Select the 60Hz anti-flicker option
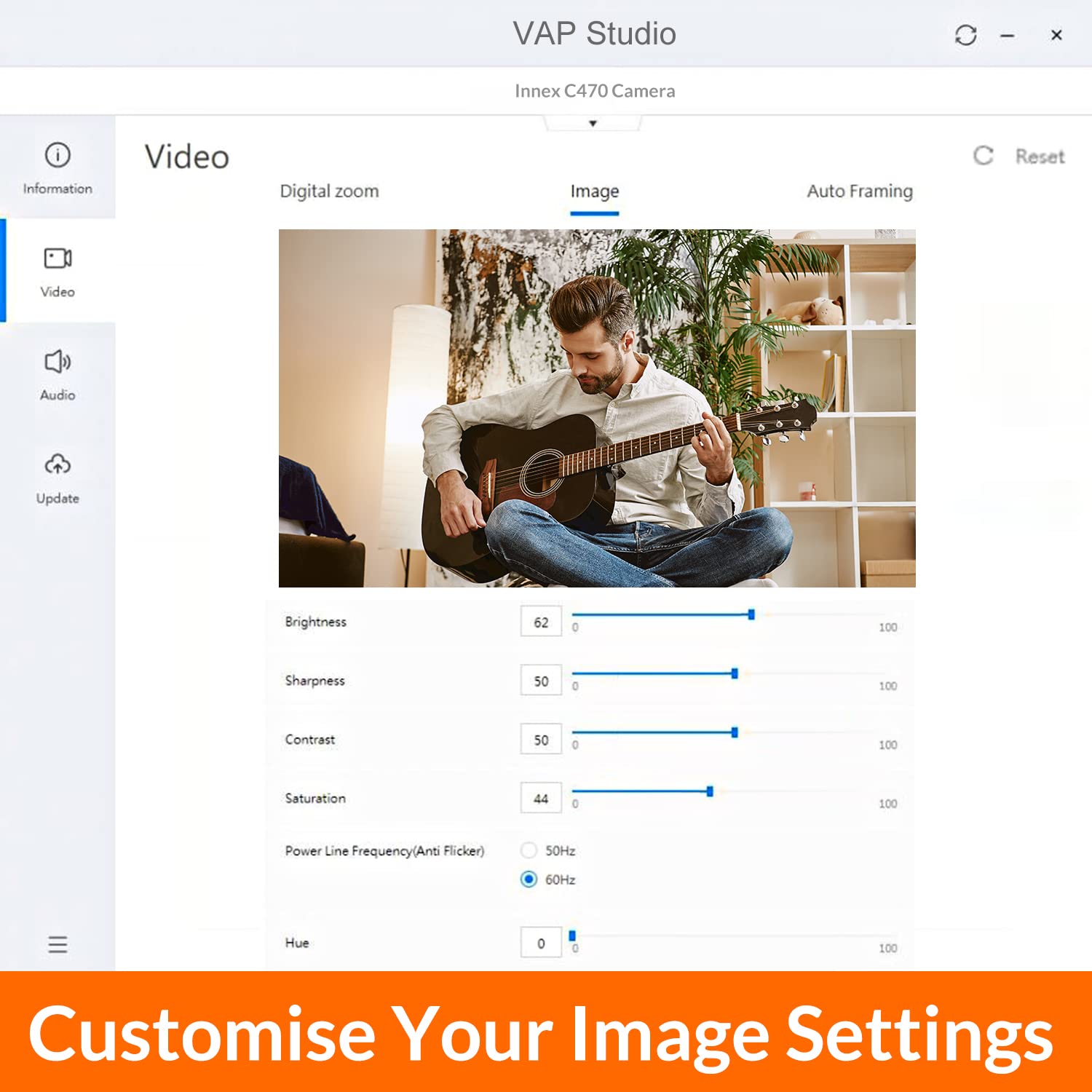The height and width of the screenshot is (1092, 1092). tap(529, 879)
